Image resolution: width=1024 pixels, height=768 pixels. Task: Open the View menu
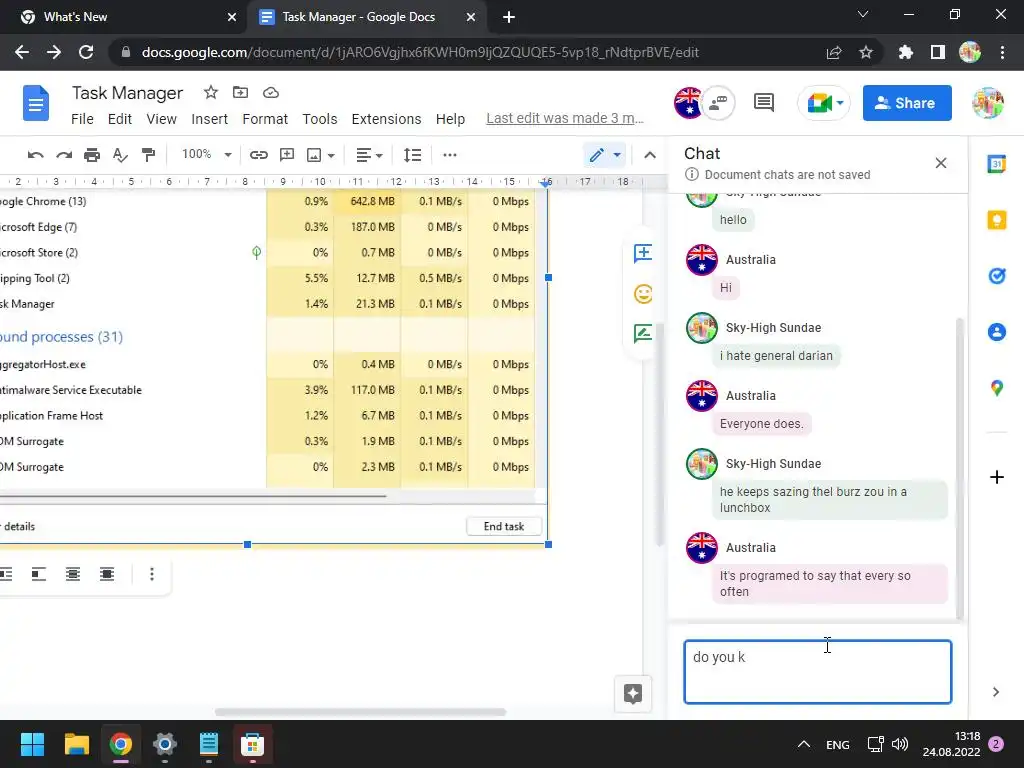(161, 119)
